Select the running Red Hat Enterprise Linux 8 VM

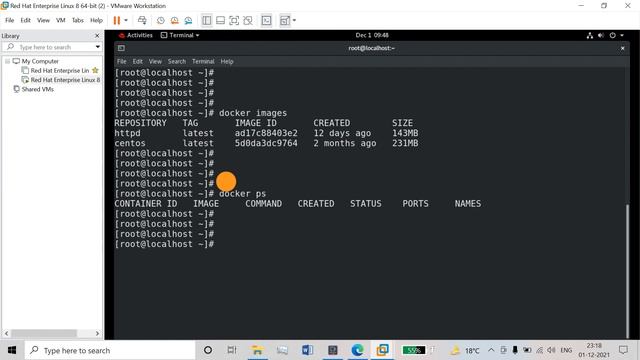coord(65,80)
